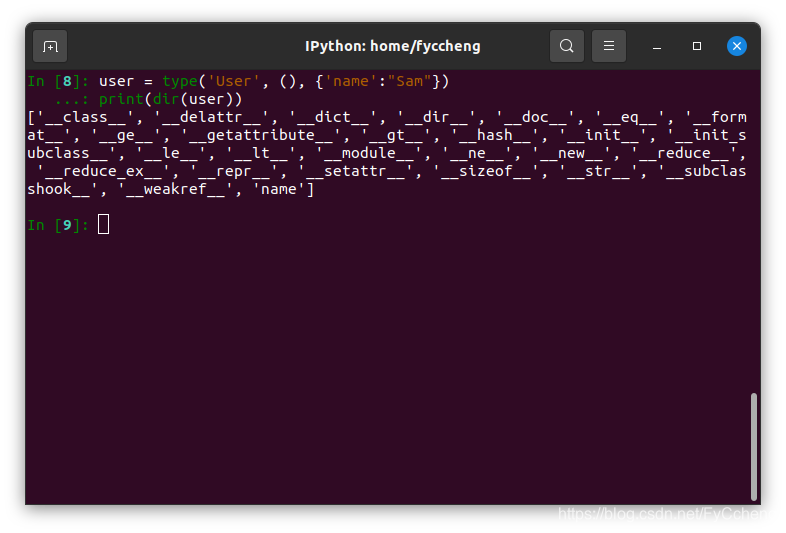Click the terminal vertical scrollbar

coord(753,447)
